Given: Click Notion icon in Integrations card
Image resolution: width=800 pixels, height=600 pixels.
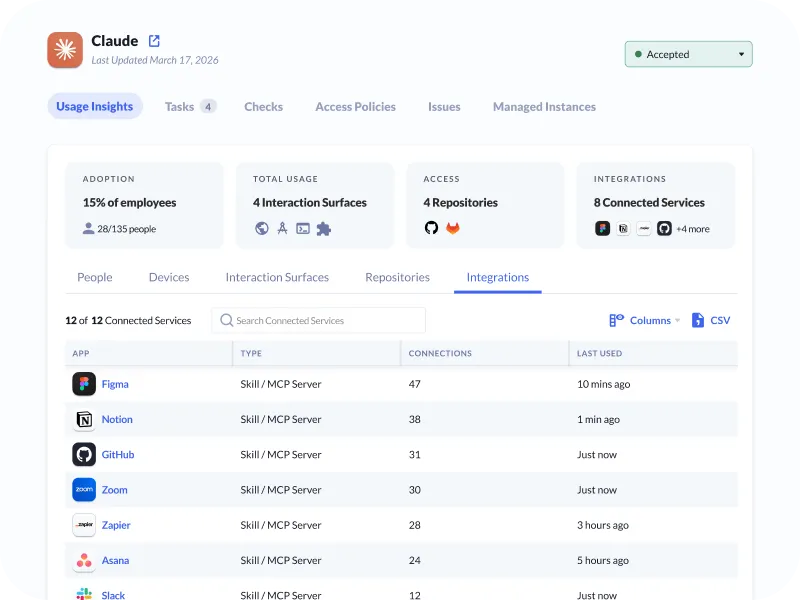Looking at the screenshot, I should pyautogui.click(x=623, y=229).
